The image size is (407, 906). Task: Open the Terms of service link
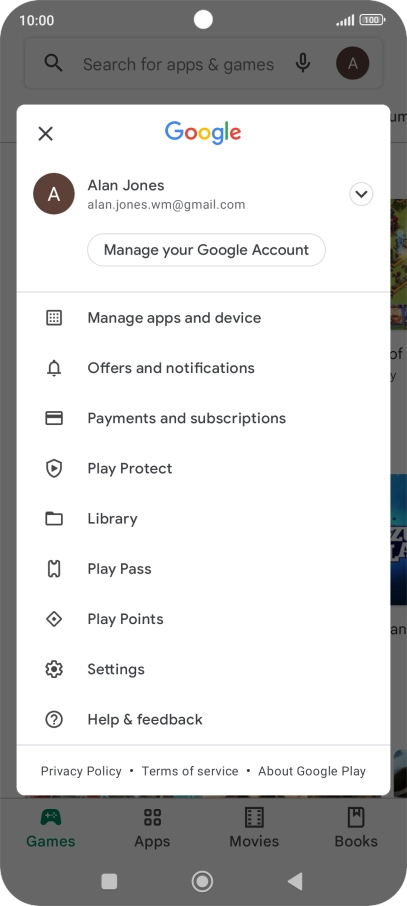pyautogui.click(x=190, y=771)
